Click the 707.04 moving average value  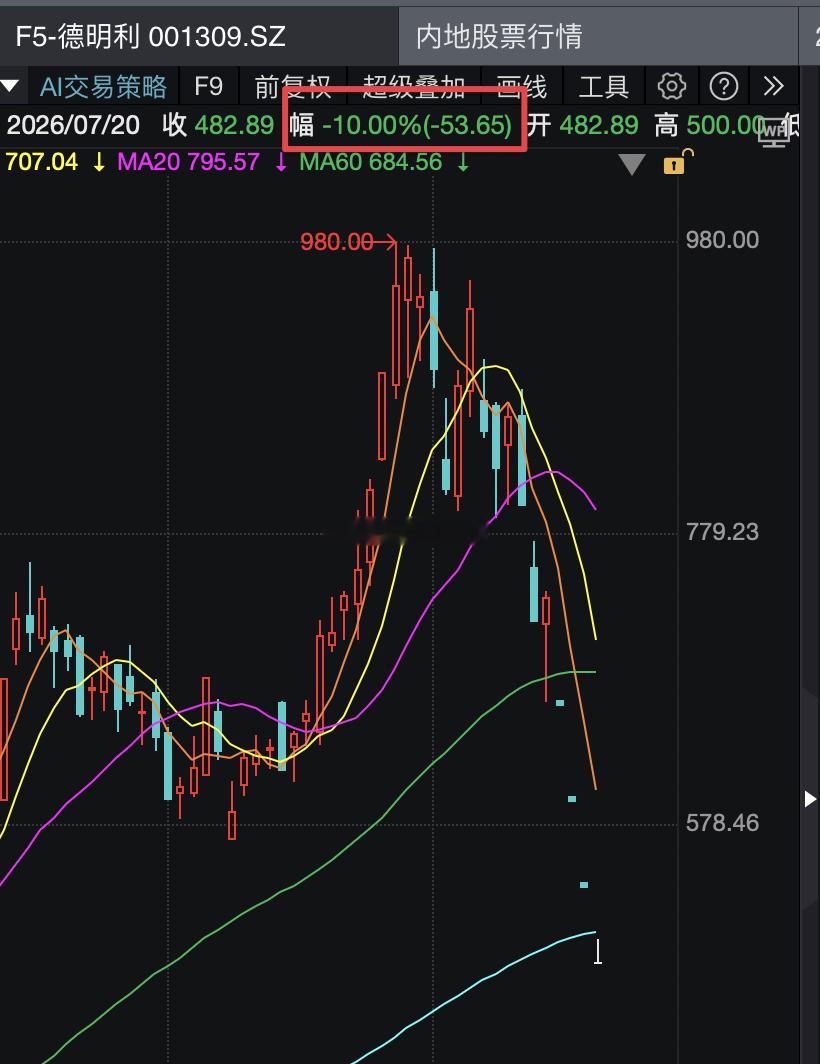click(41, 162)
